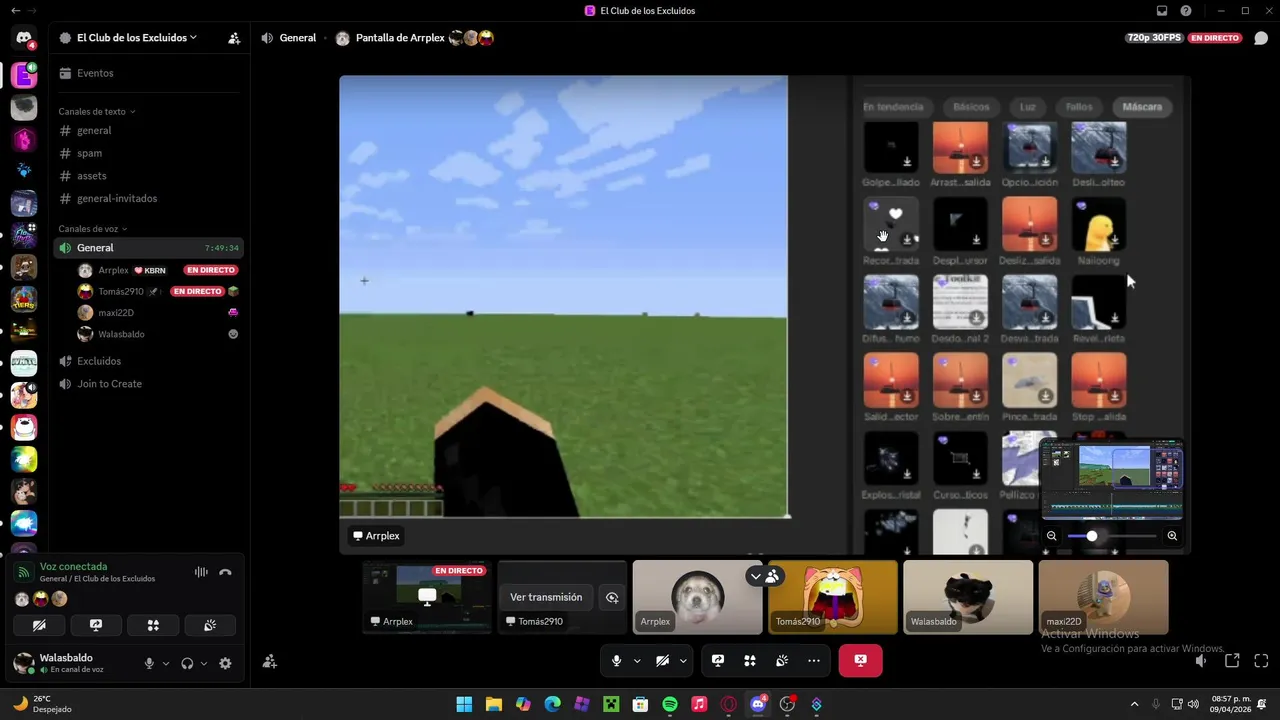Open soundboard in voice panel
Screen dimensions: 1280x720
click(x=210, y=625)
